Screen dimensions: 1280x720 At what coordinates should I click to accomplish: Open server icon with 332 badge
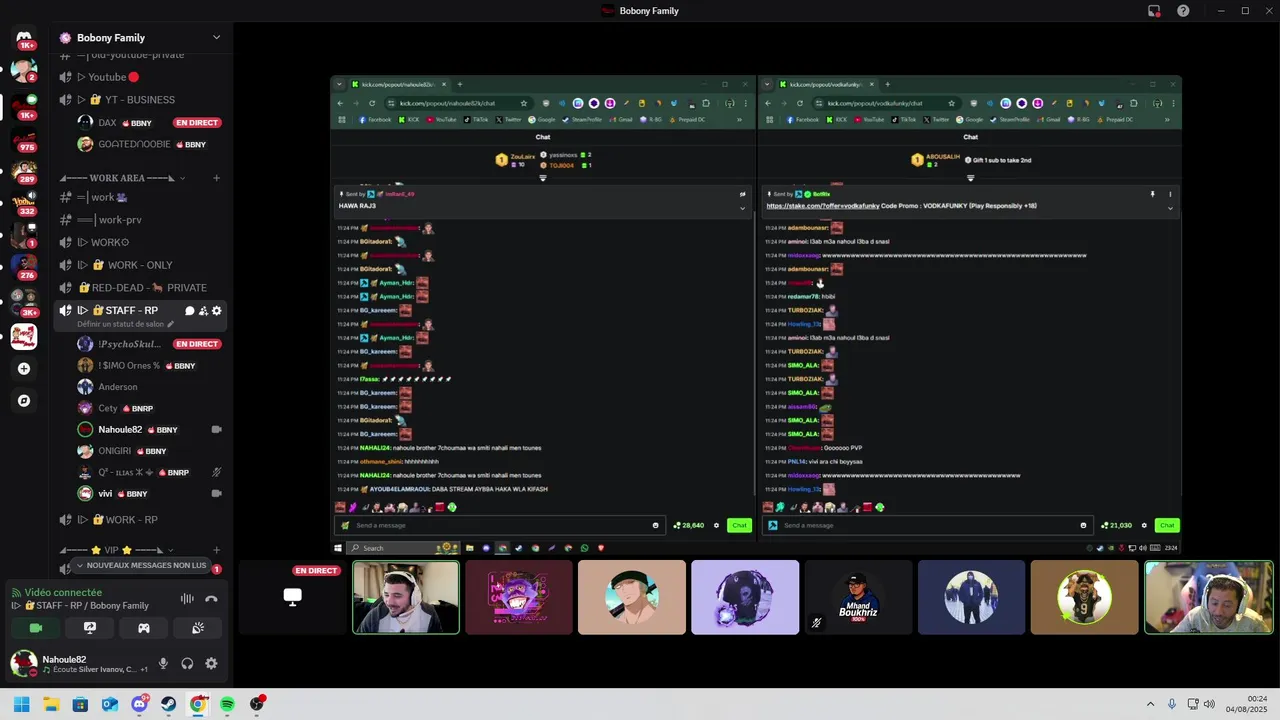[24, 204]
